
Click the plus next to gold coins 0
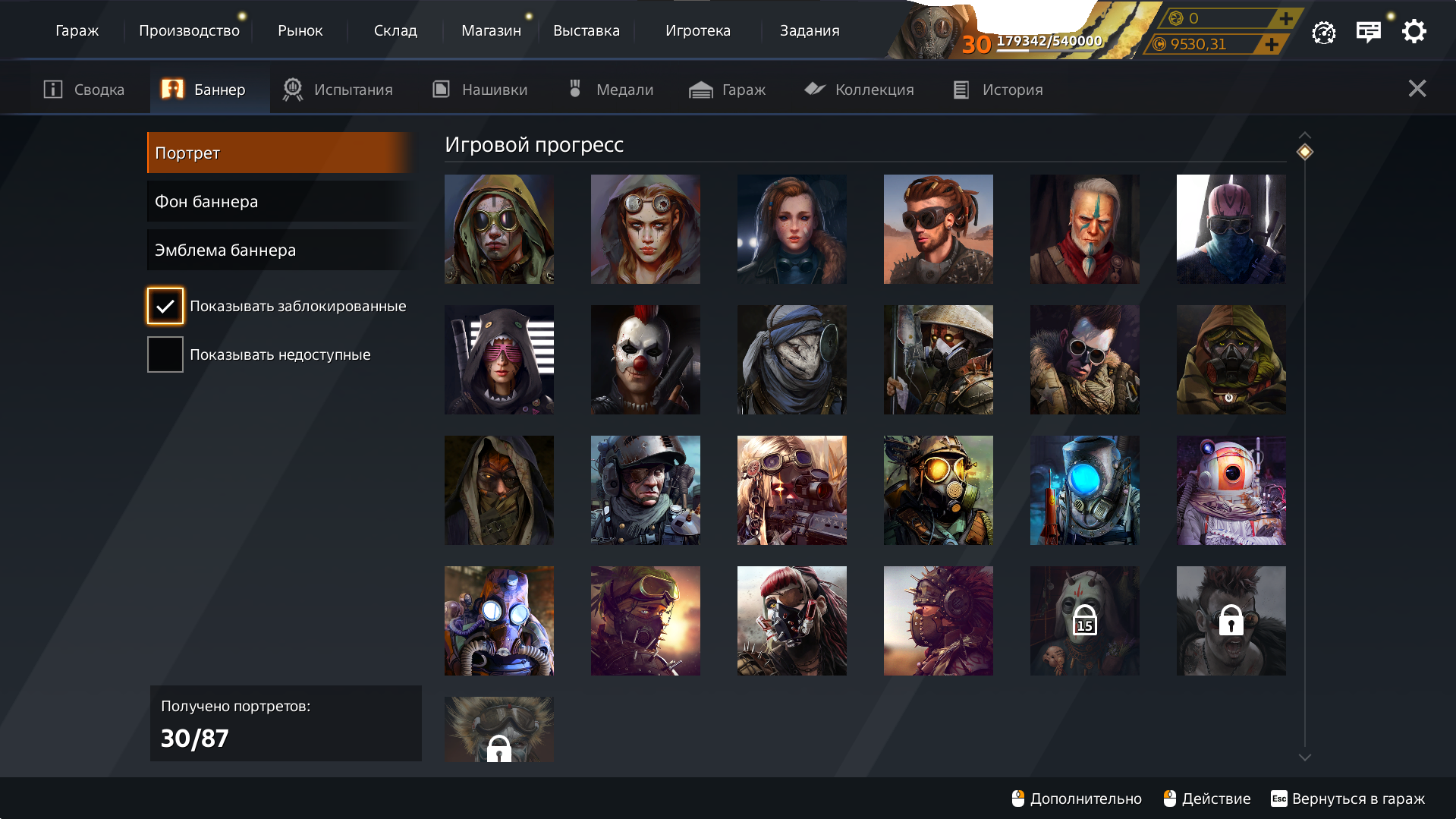[1285, 18]
